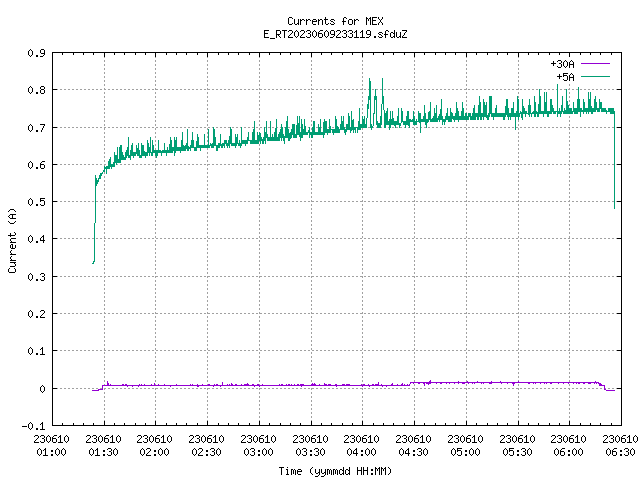The height and width of the screenshot is (480, 640).
Task: Click the x-axis tick label '230610 04:30'
Action: [x=414, y=446]
